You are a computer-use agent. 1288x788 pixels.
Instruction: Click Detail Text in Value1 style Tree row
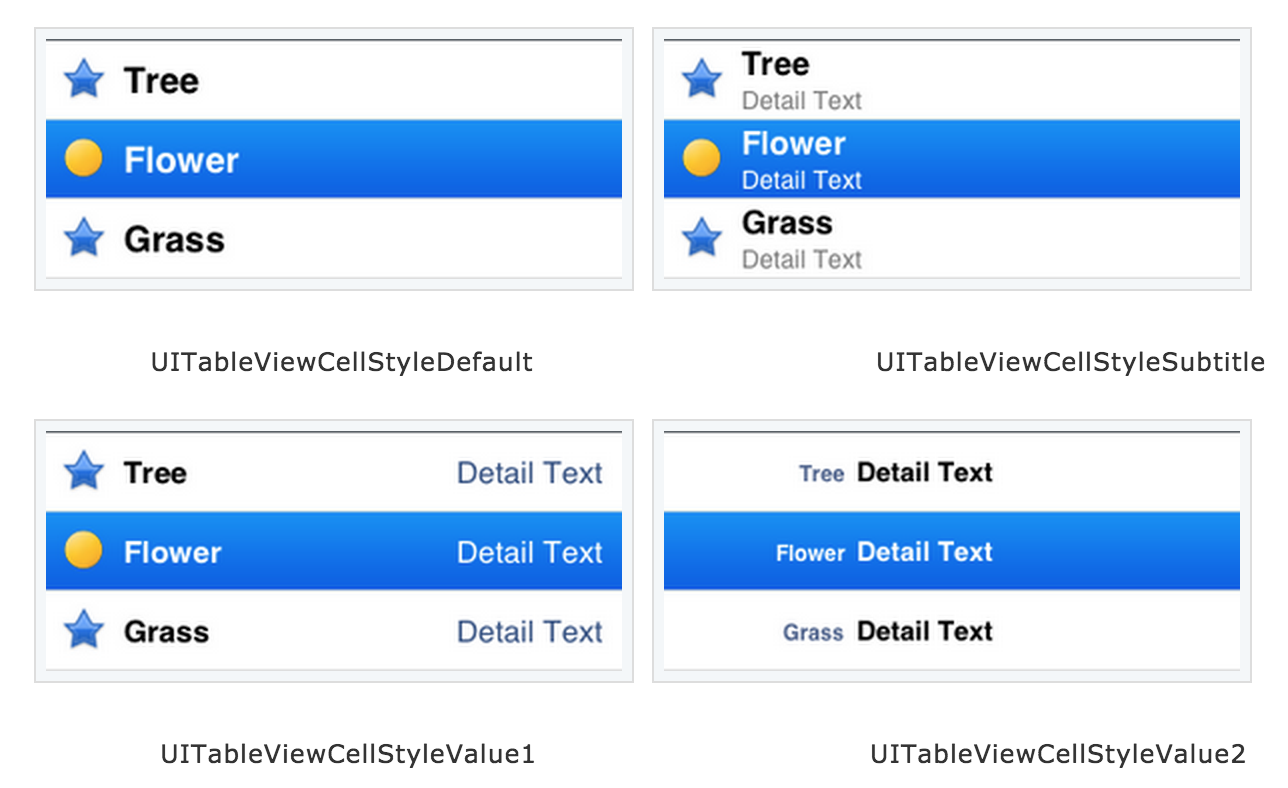530,473
